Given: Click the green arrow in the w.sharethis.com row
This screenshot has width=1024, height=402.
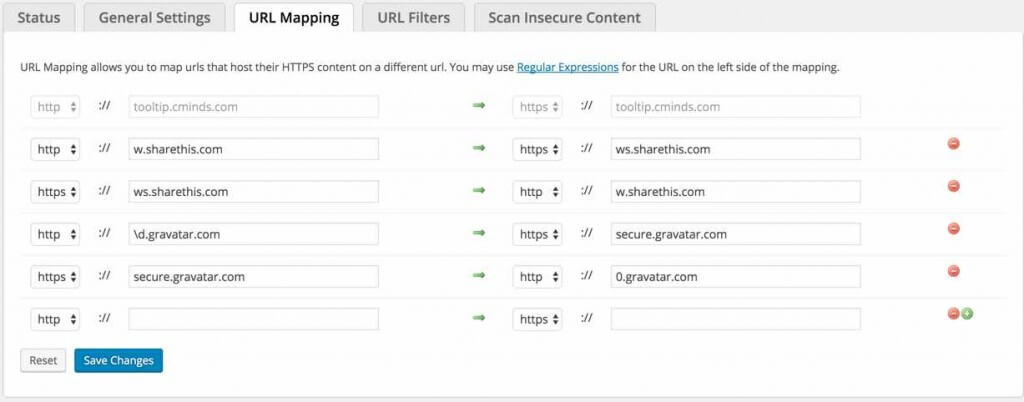Looking at the screenshot, I should 479,148.
